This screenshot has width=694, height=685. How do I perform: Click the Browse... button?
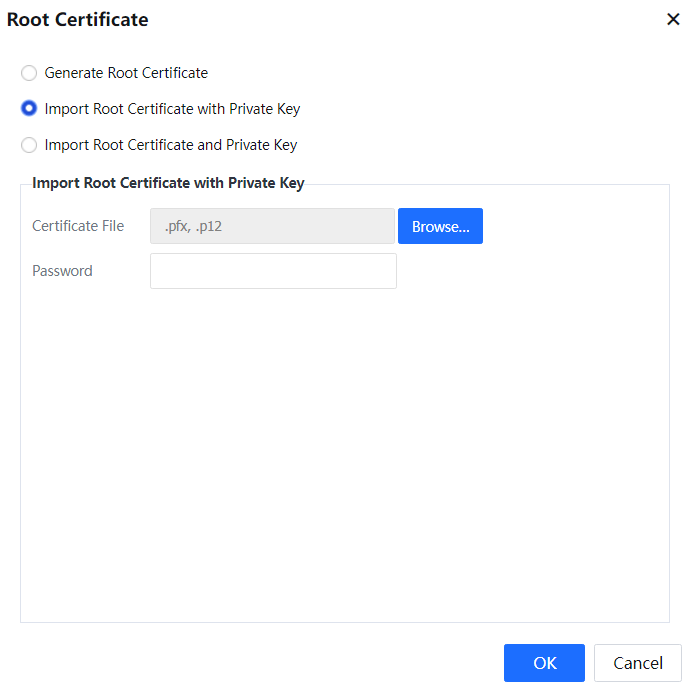440,226
